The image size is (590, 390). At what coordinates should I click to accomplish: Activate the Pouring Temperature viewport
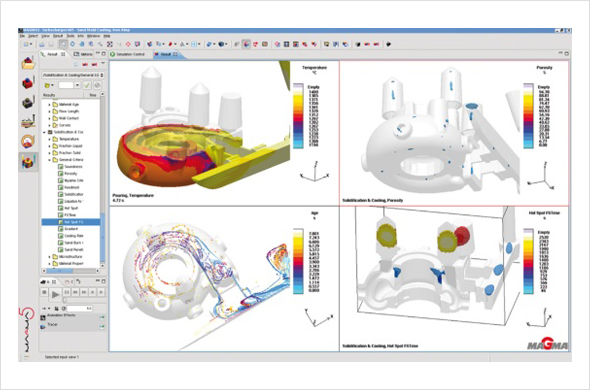[x=224, y=133]
